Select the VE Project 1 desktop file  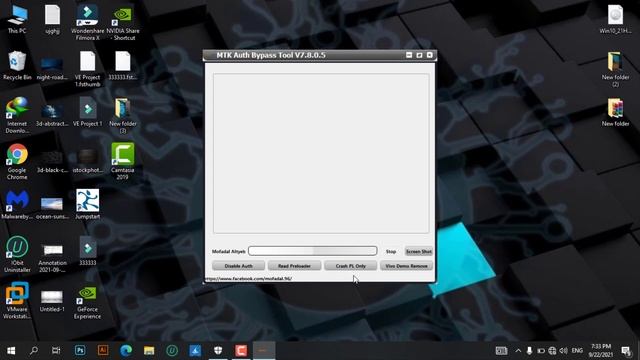click(87, 112)
